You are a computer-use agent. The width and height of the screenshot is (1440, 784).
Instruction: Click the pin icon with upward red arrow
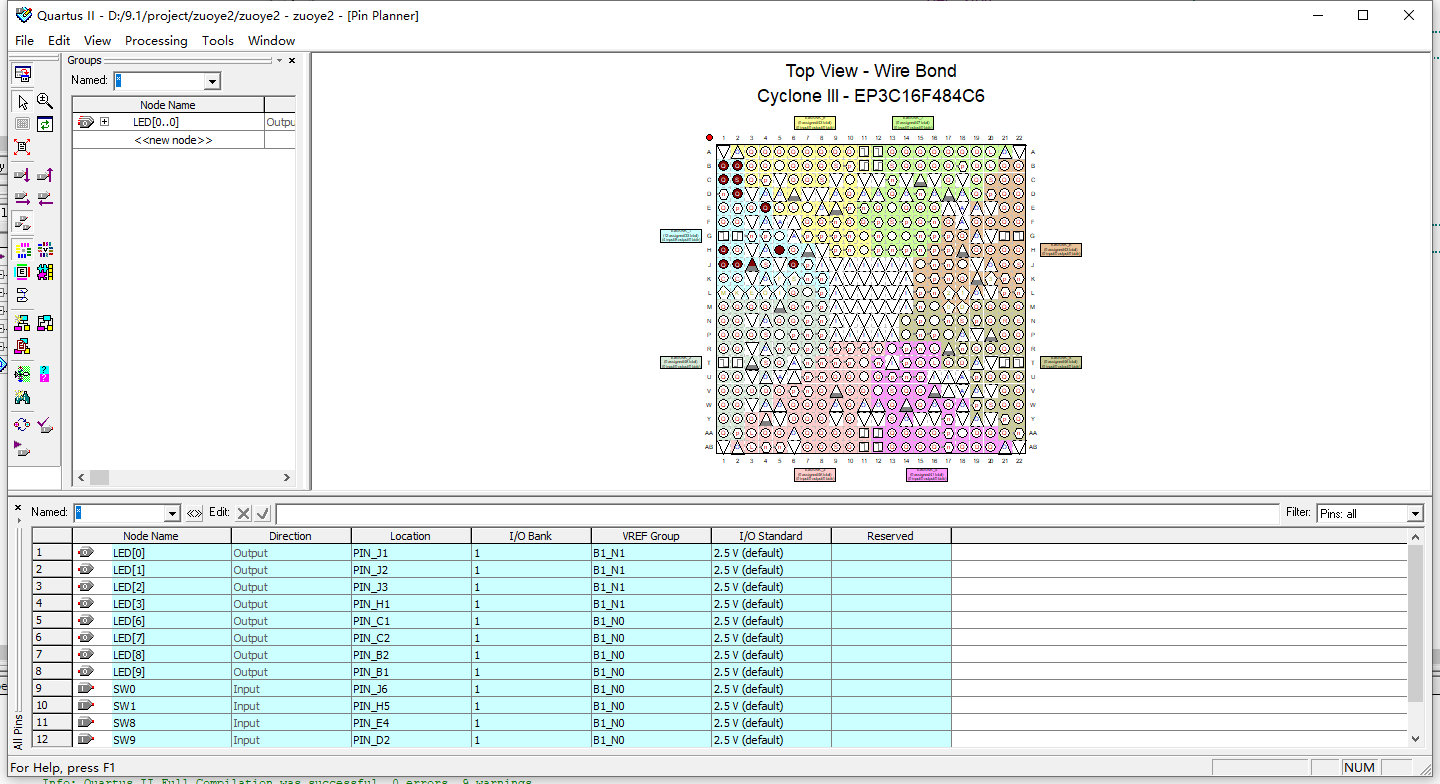(45, 175)
